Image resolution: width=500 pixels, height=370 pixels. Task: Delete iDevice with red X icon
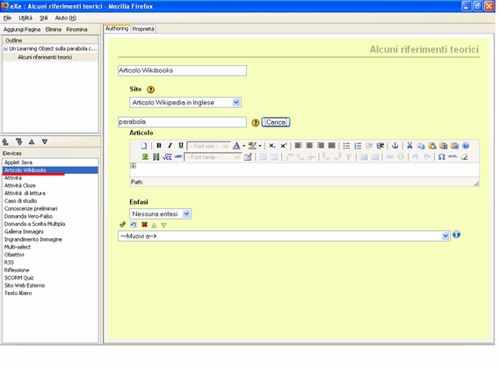[144, 225]
